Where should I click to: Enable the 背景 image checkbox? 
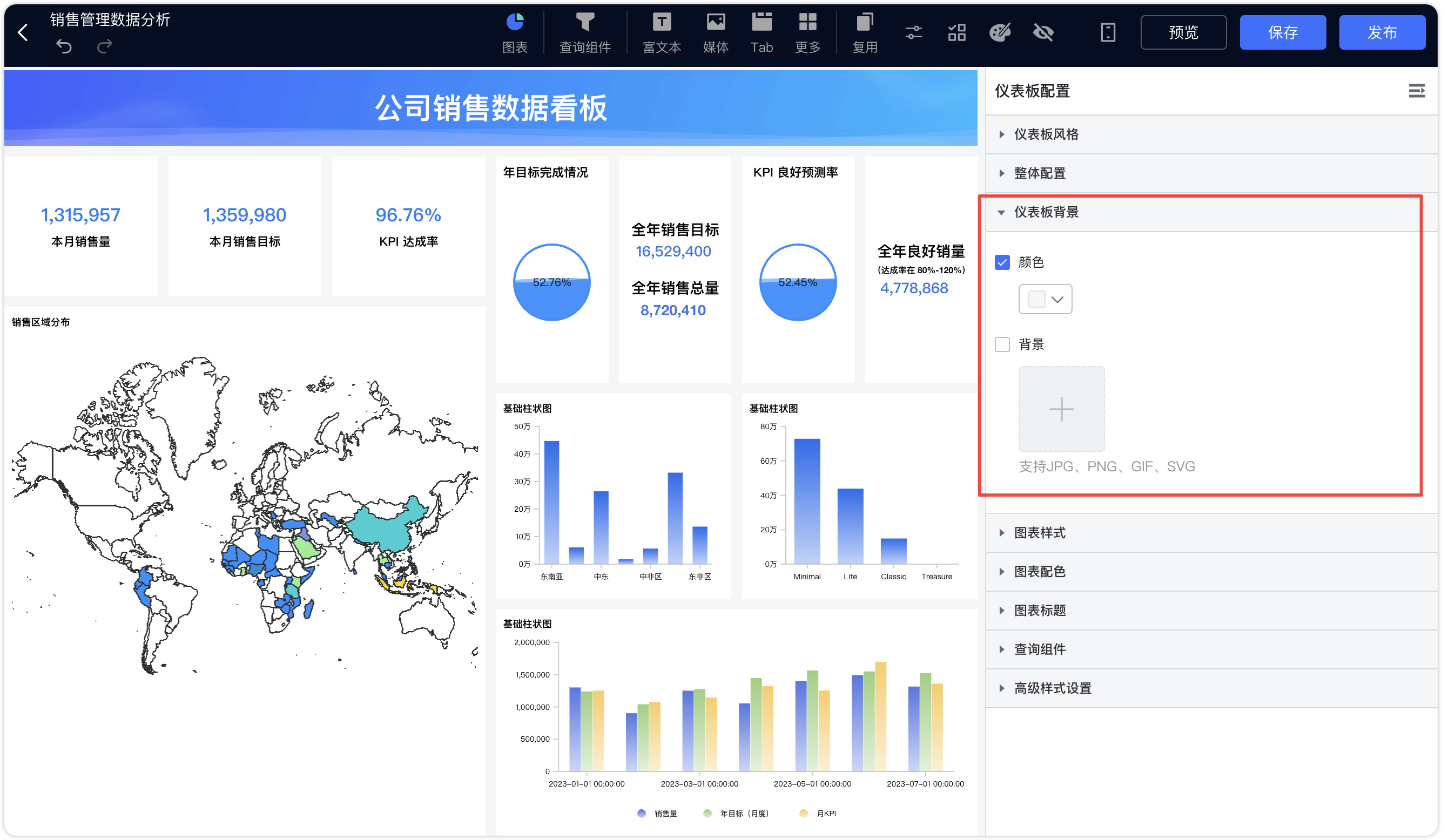pos(1002,344)
